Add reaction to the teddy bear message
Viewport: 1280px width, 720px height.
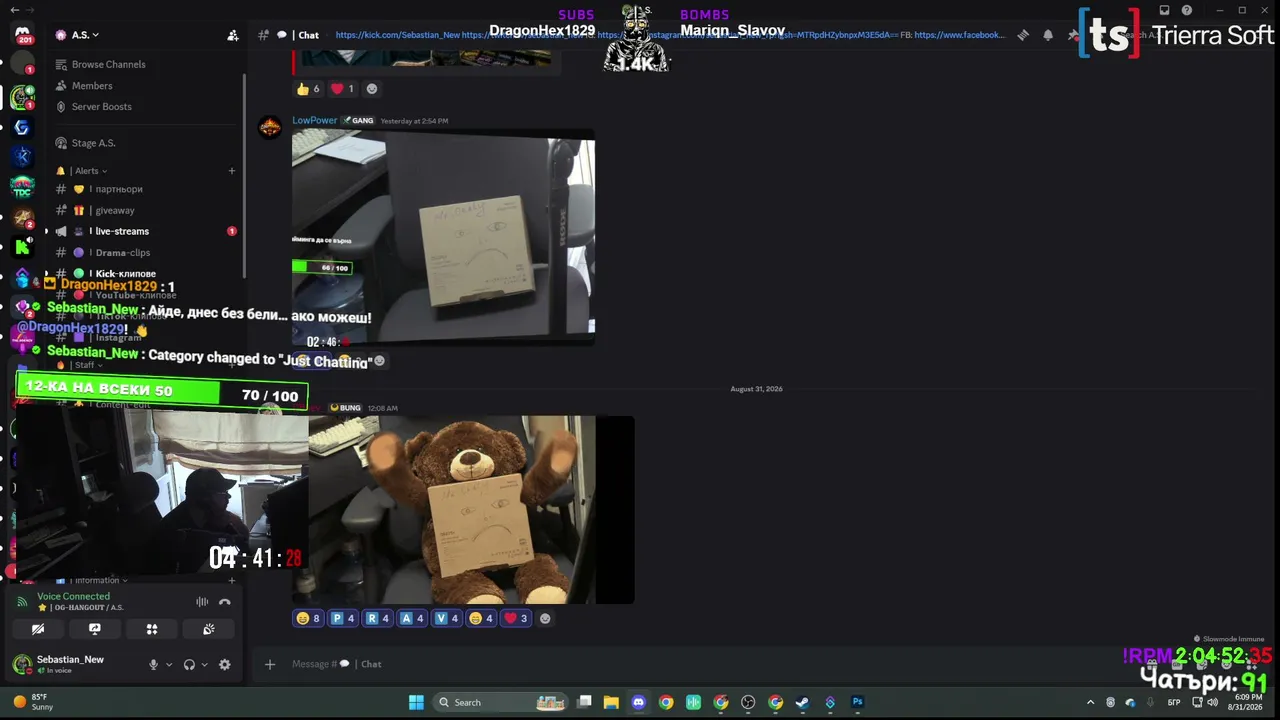click(x=545, y=618)
